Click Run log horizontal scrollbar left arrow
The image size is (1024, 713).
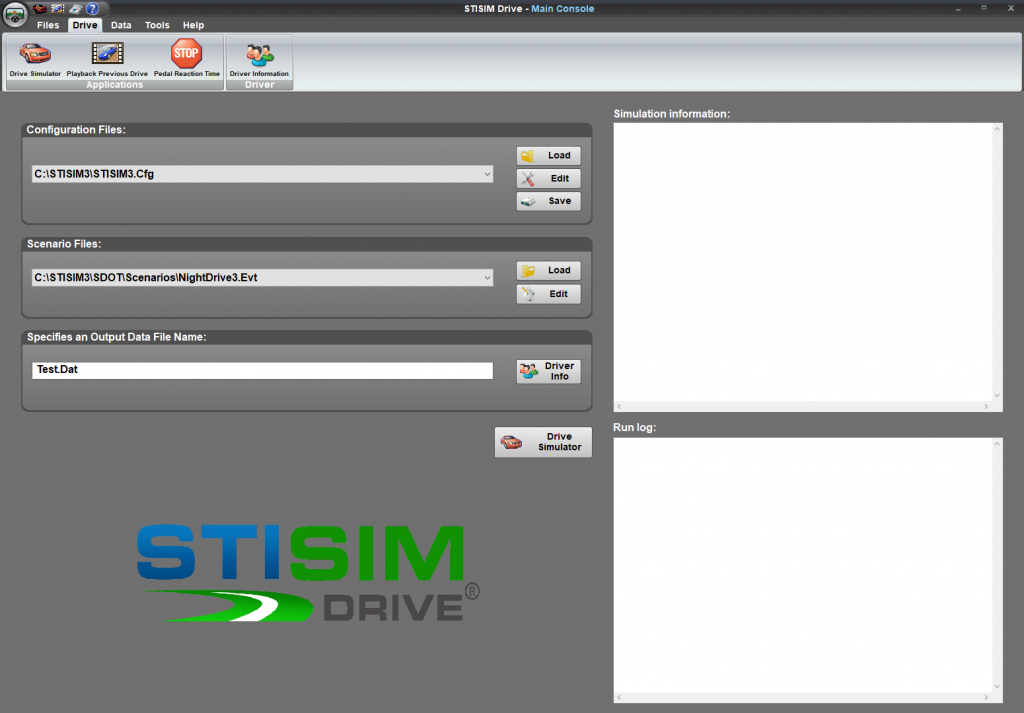tap(619, 697)
